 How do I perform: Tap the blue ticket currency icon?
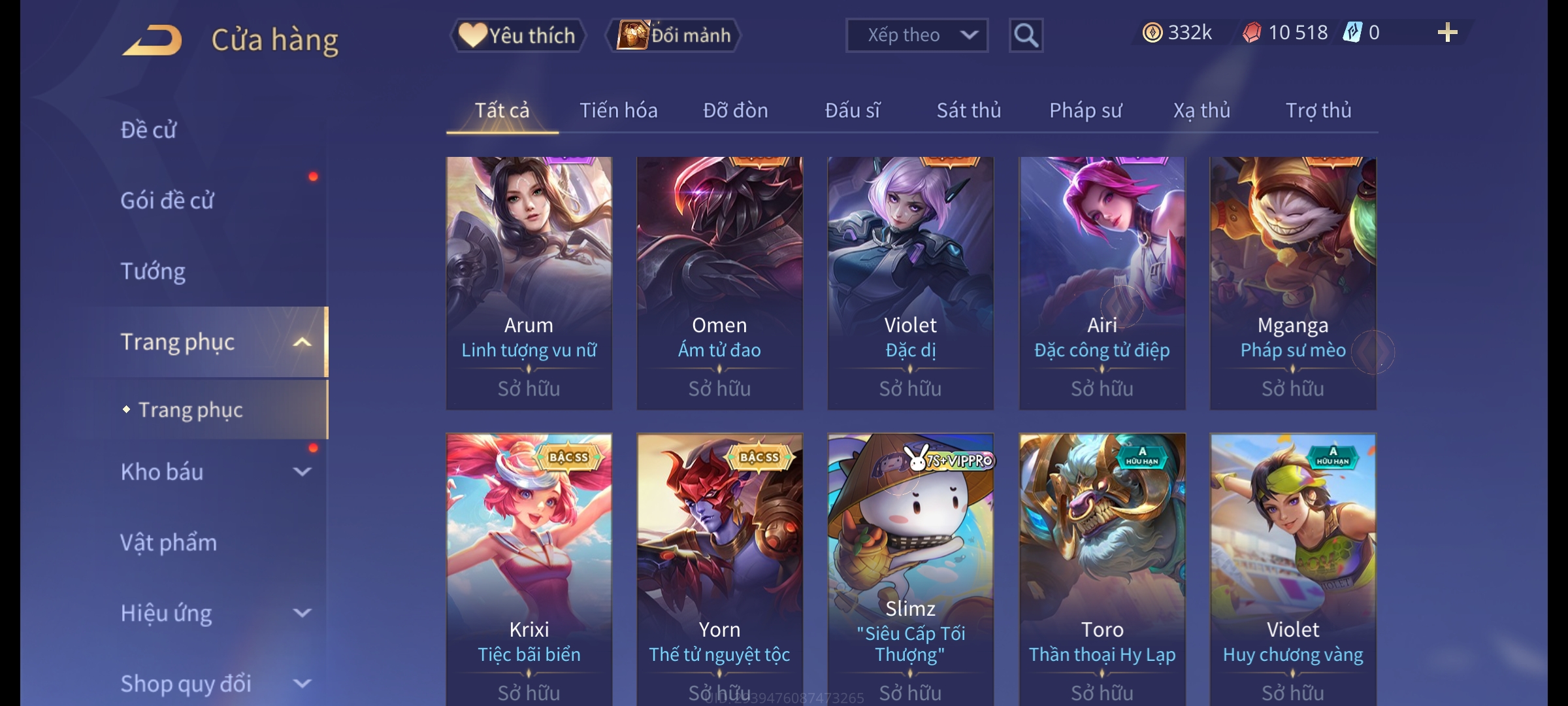1352,33
